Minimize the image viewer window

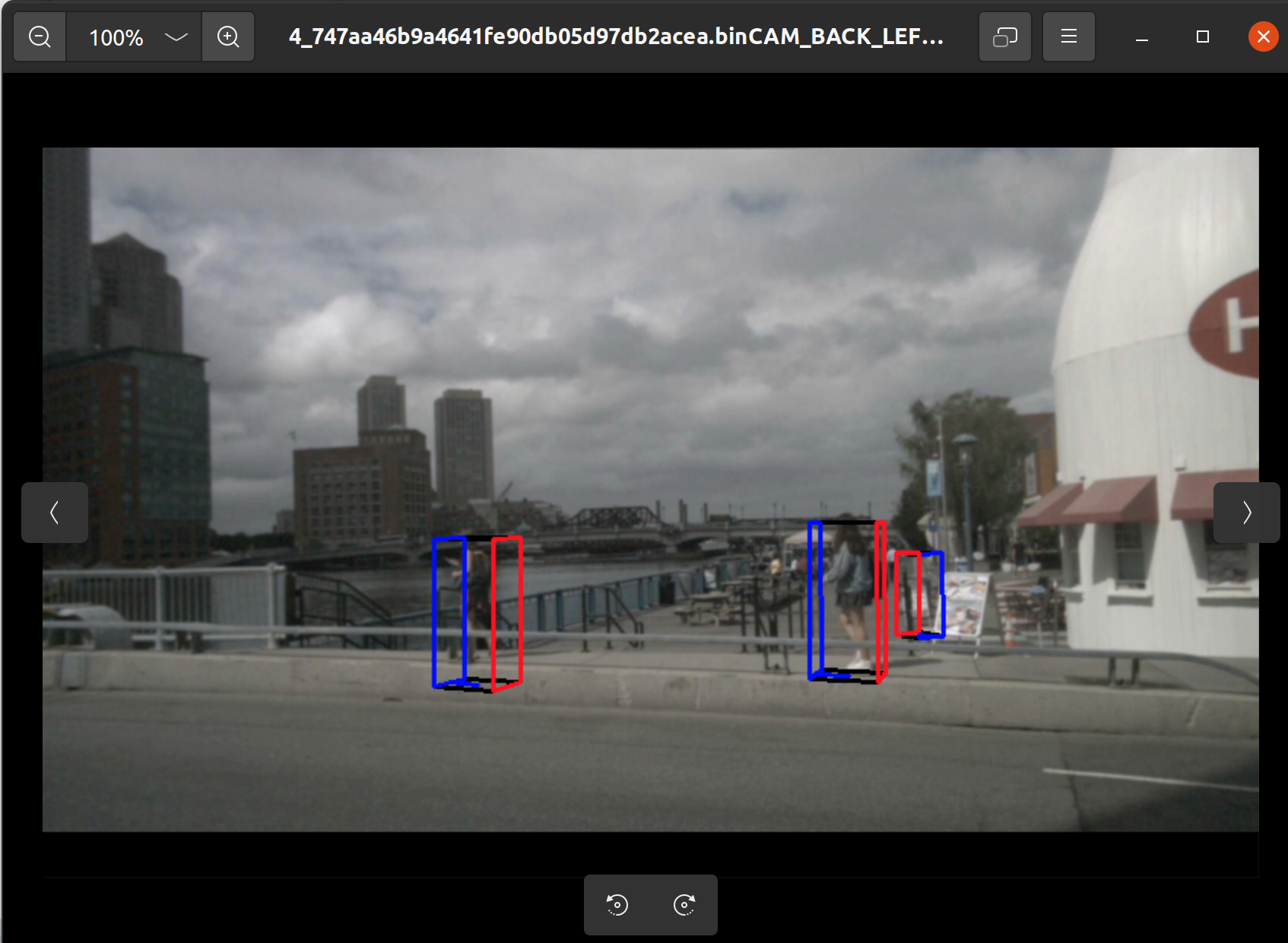click(1141, 37)
